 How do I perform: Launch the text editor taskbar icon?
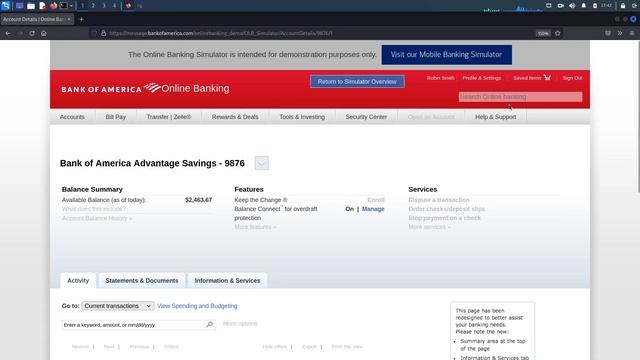point(42,6)
